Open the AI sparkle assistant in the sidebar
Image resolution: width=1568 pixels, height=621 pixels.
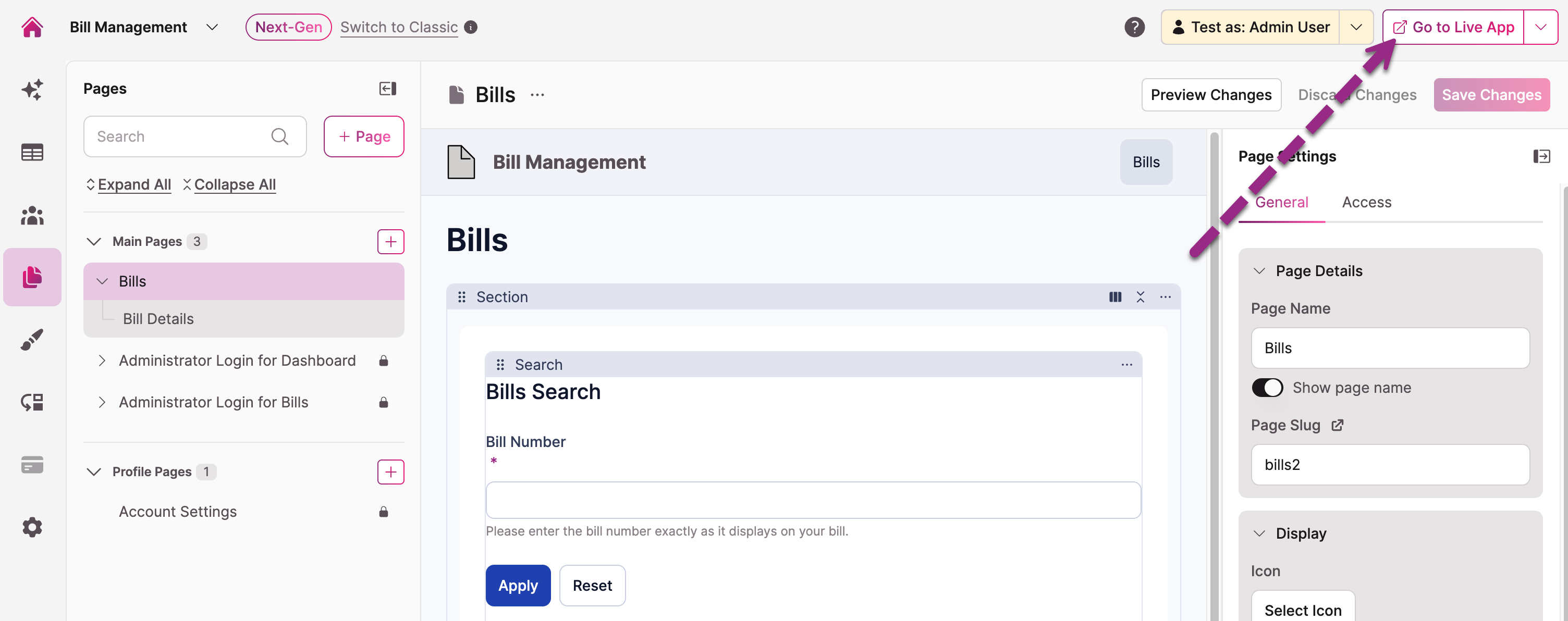[x=32, y=90]
